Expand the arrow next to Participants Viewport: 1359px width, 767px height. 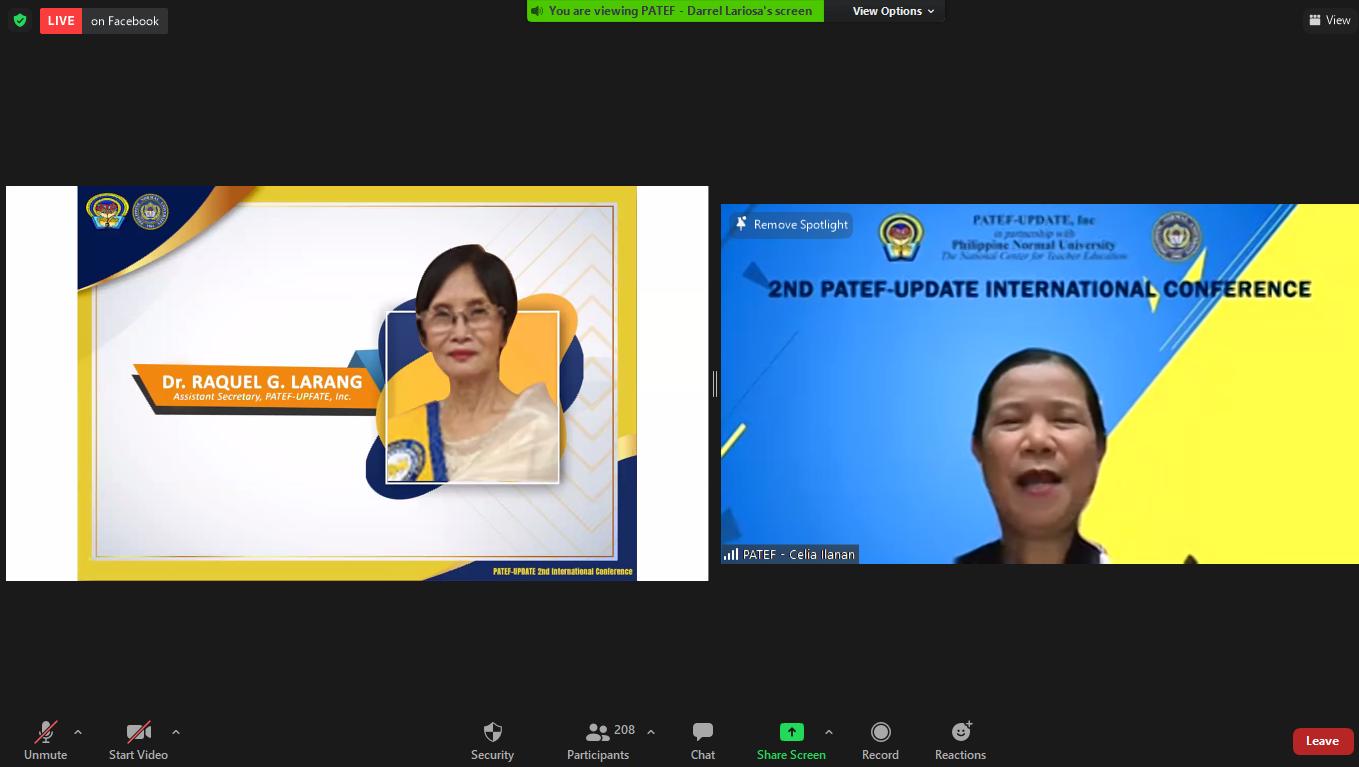pos(651,732)
